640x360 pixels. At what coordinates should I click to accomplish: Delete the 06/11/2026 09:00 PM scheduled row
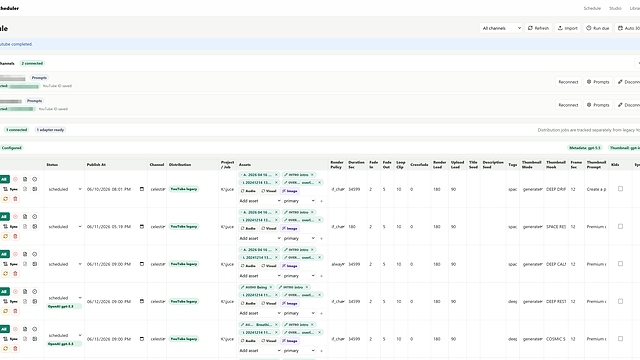pyautogui.click(x=16, y=274)
